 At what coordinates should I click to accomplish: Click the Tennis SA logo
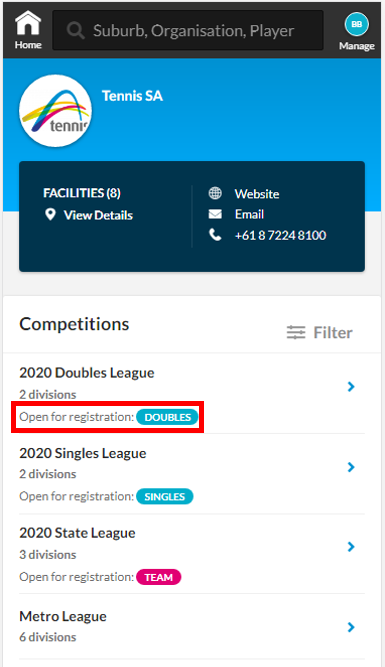[x=55, y=111]
